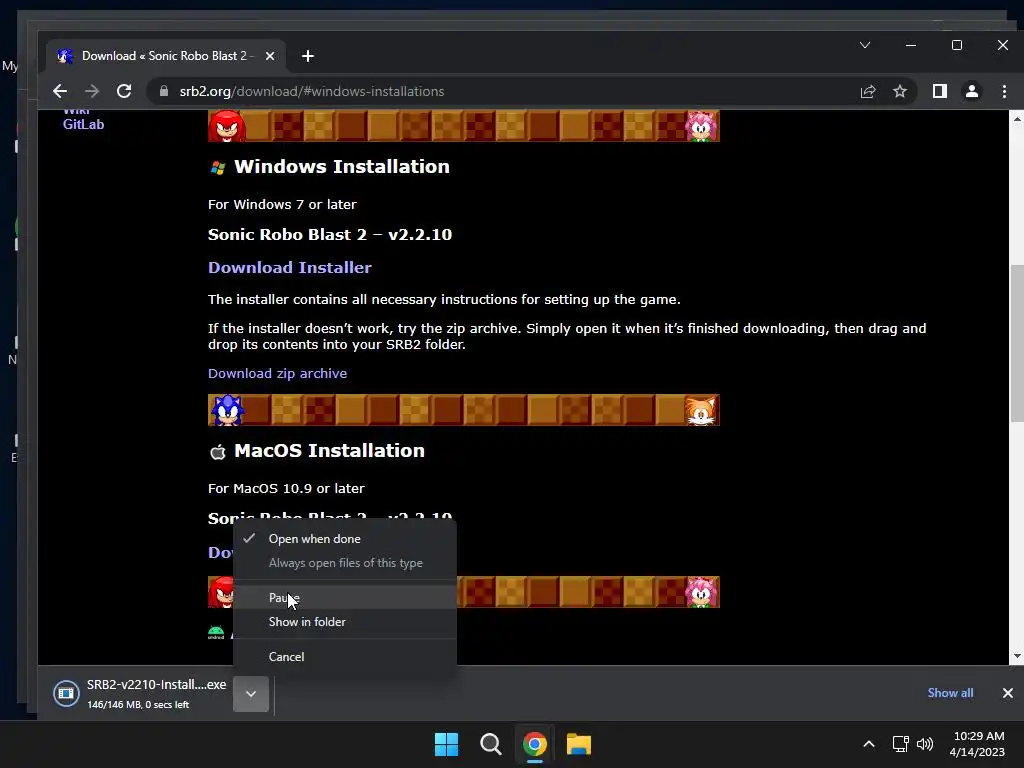Click the Apple logo beside MacOS Installation

pyautogui.click(x=218, y=451)
